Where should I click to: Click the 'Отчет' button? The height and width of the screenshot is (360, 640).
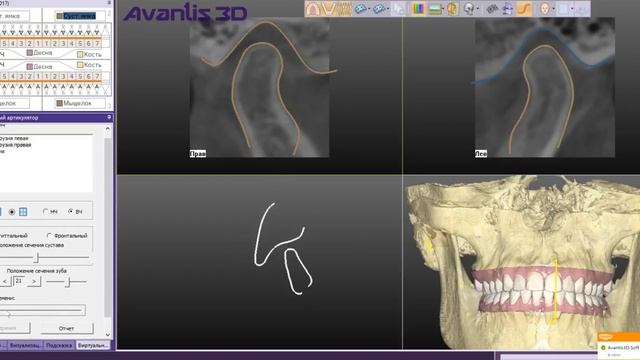tap(67, 328)
